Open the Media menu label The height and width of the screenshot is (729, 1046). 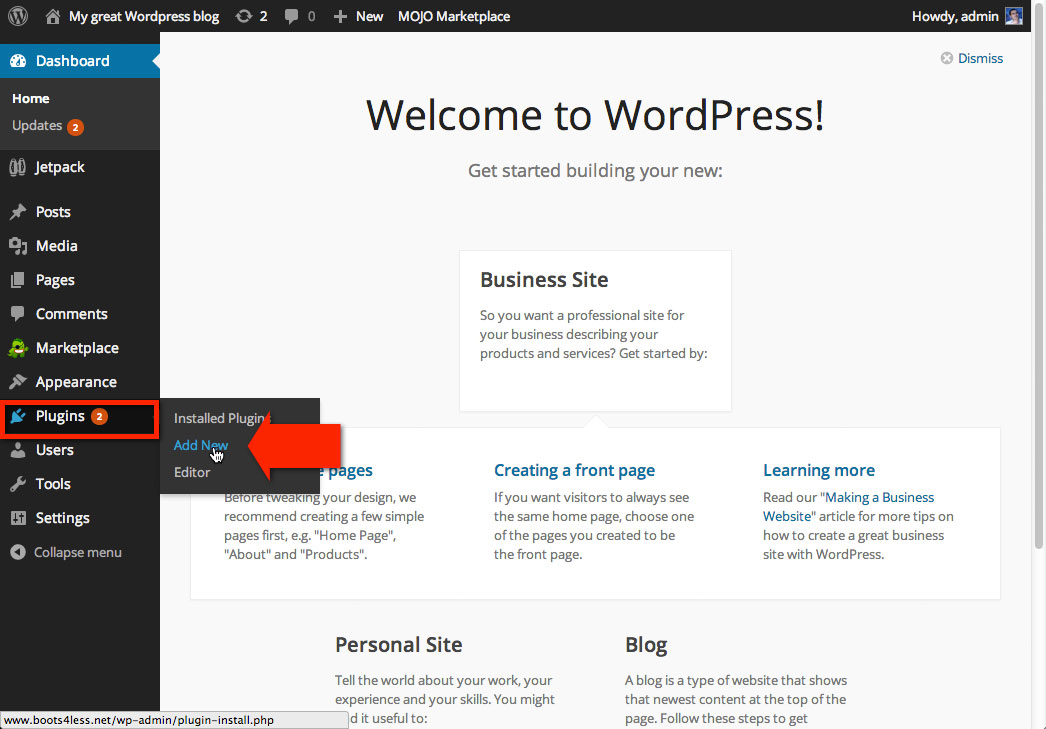coord(57,245)
